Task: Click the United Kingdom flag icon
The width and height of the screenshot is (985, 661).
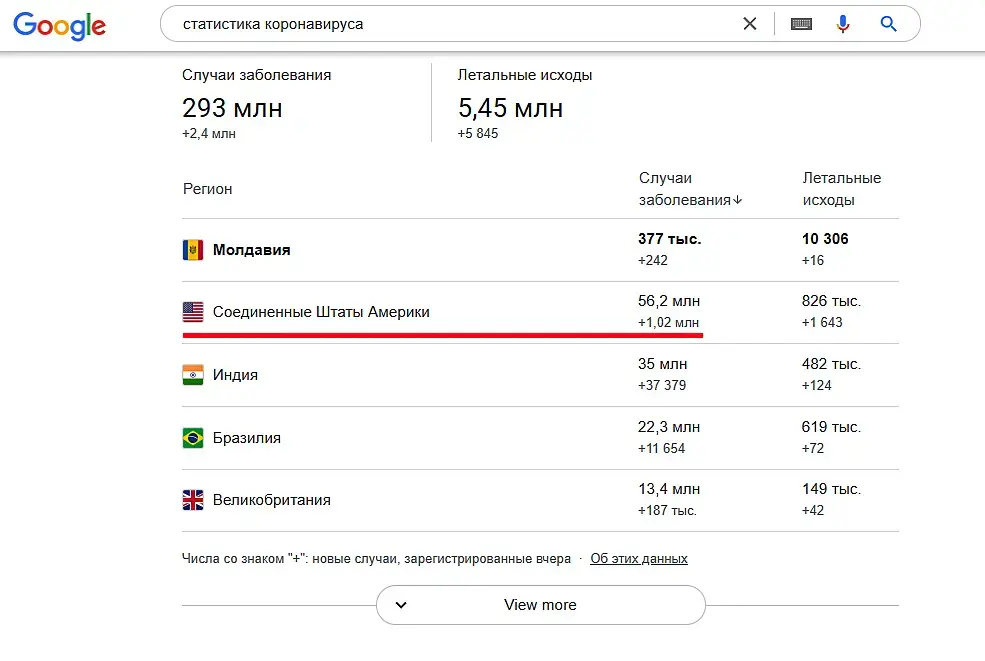Action: point(193,500)
